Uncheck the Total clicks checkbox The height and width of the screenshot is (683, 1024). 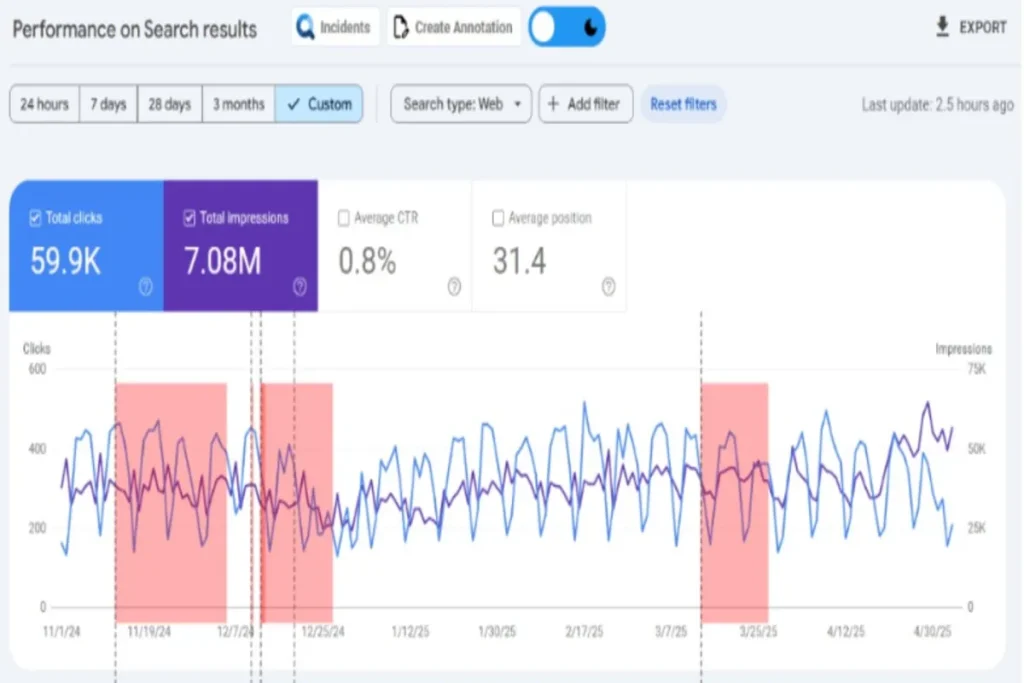pyautogui.click(x=36, y=218)
